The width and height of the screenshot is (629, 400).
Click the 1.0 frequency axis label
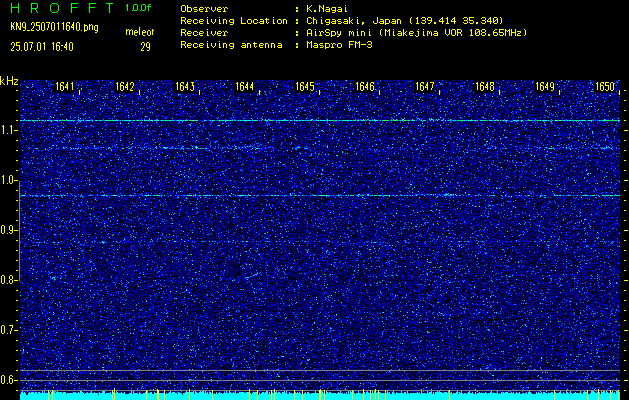(x=8, y=180)
